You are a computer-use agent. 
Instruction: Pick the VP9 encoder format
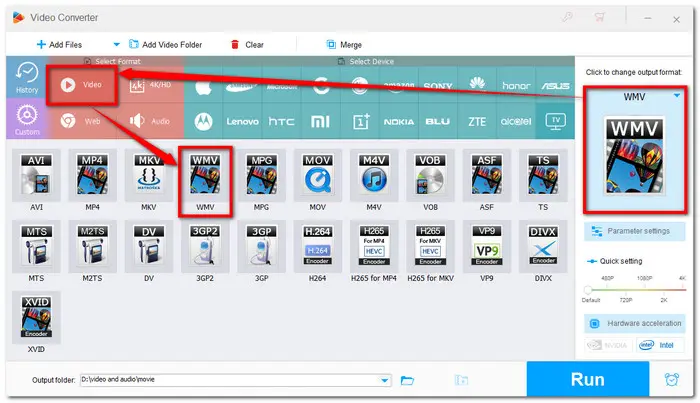coord(487,246)
